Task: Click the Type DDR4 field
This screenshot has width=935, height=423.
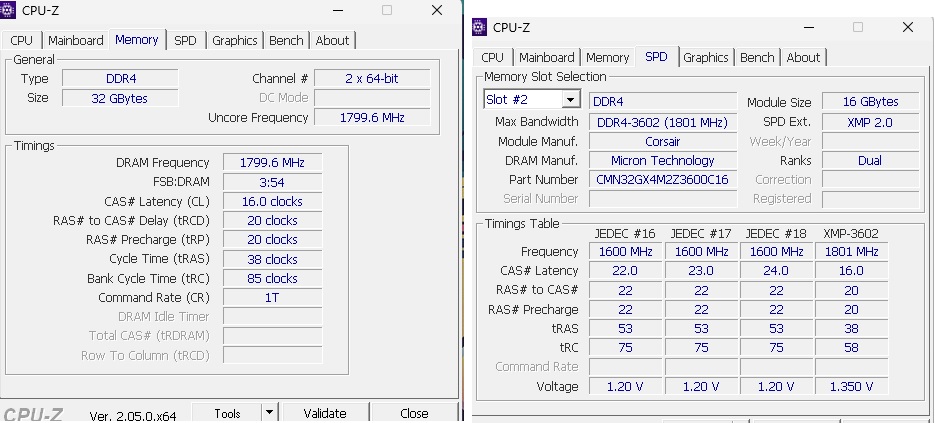Action: [120, 78]
